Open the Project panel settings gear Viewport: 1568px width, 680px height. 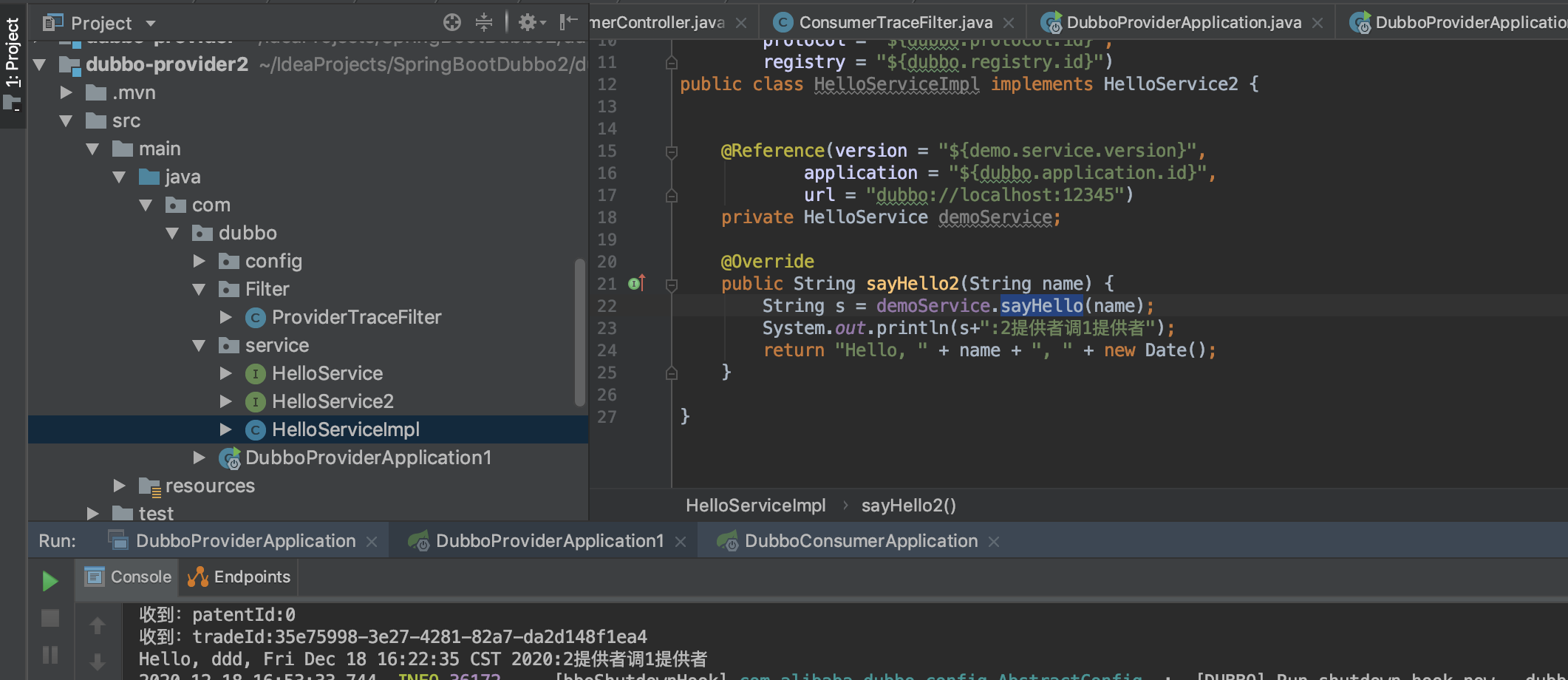pyautogui.click(x=529, y=22)
